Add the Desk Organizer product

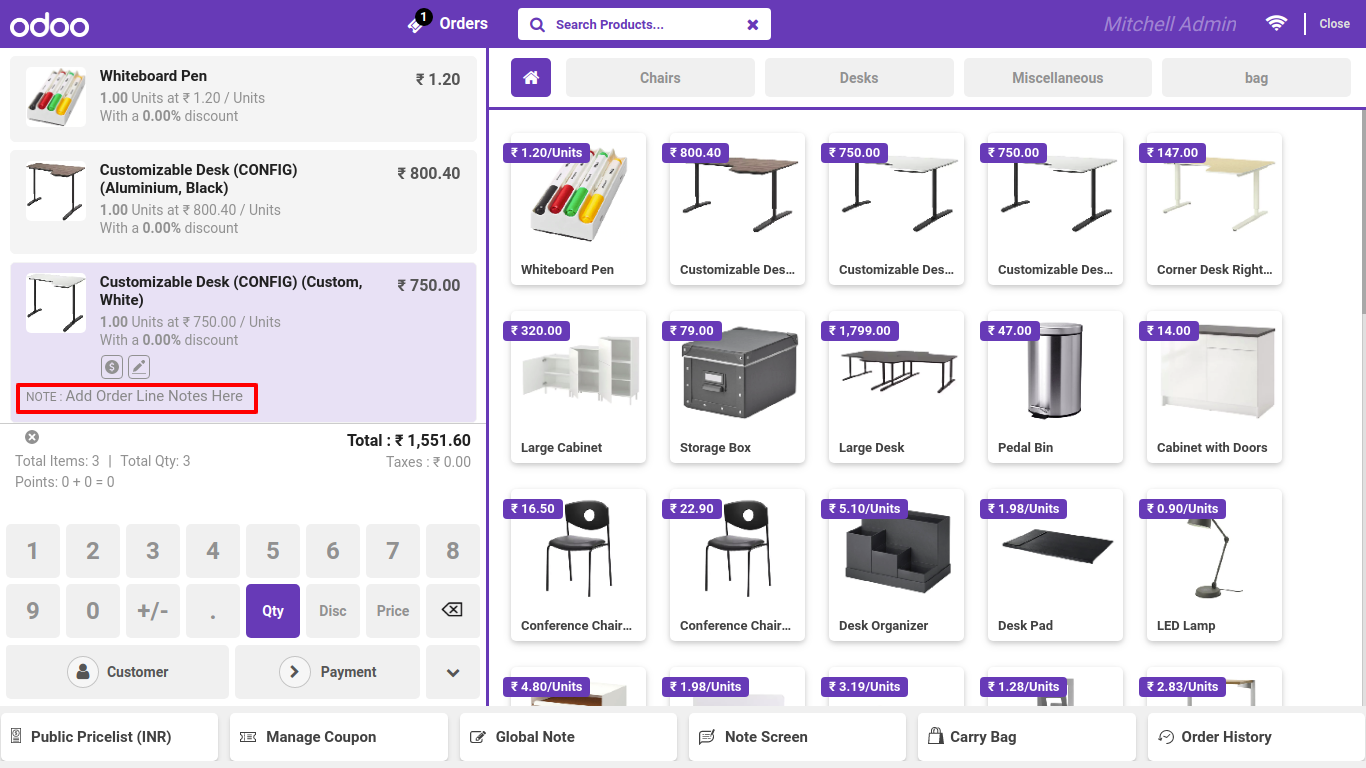(896, 565)
